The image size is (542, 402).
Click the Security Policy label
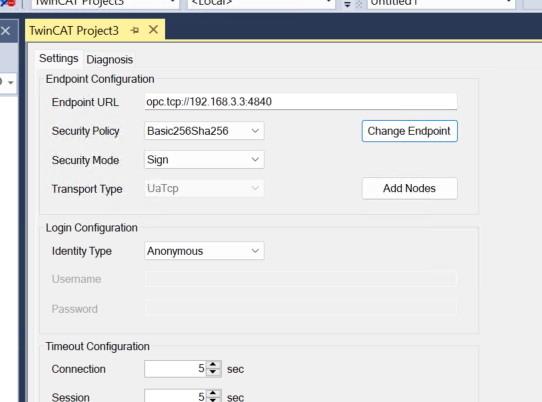coord(85,131)
